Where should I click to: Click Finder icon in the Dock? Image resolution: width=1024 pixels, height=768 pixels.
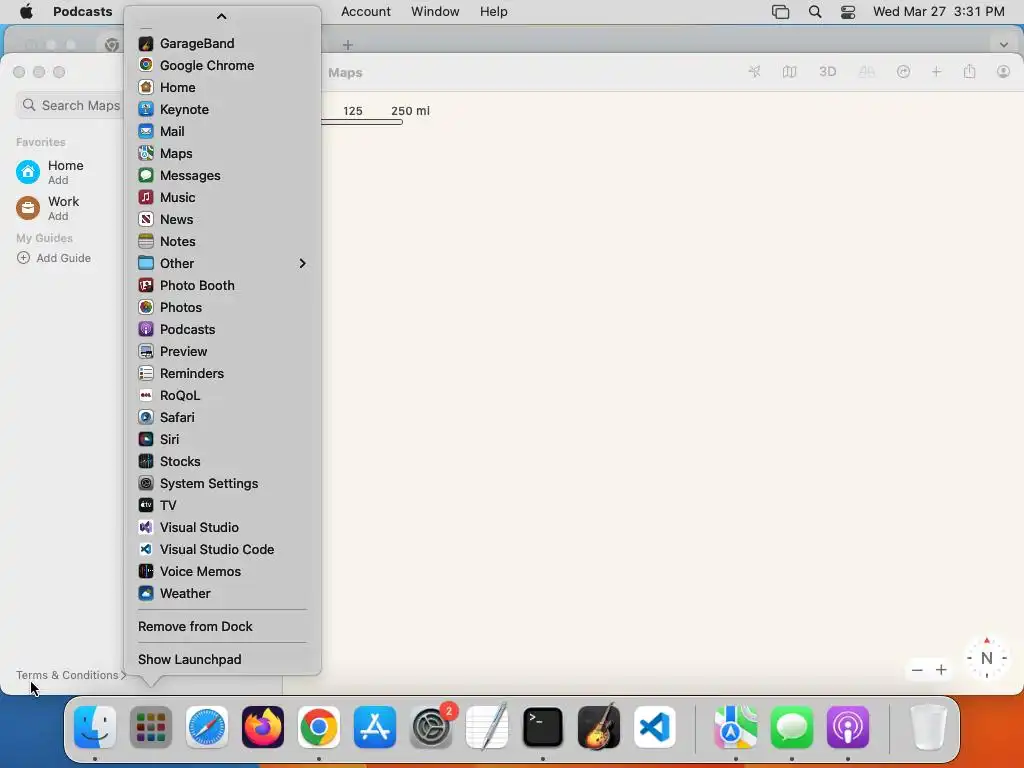coord(95,727)
